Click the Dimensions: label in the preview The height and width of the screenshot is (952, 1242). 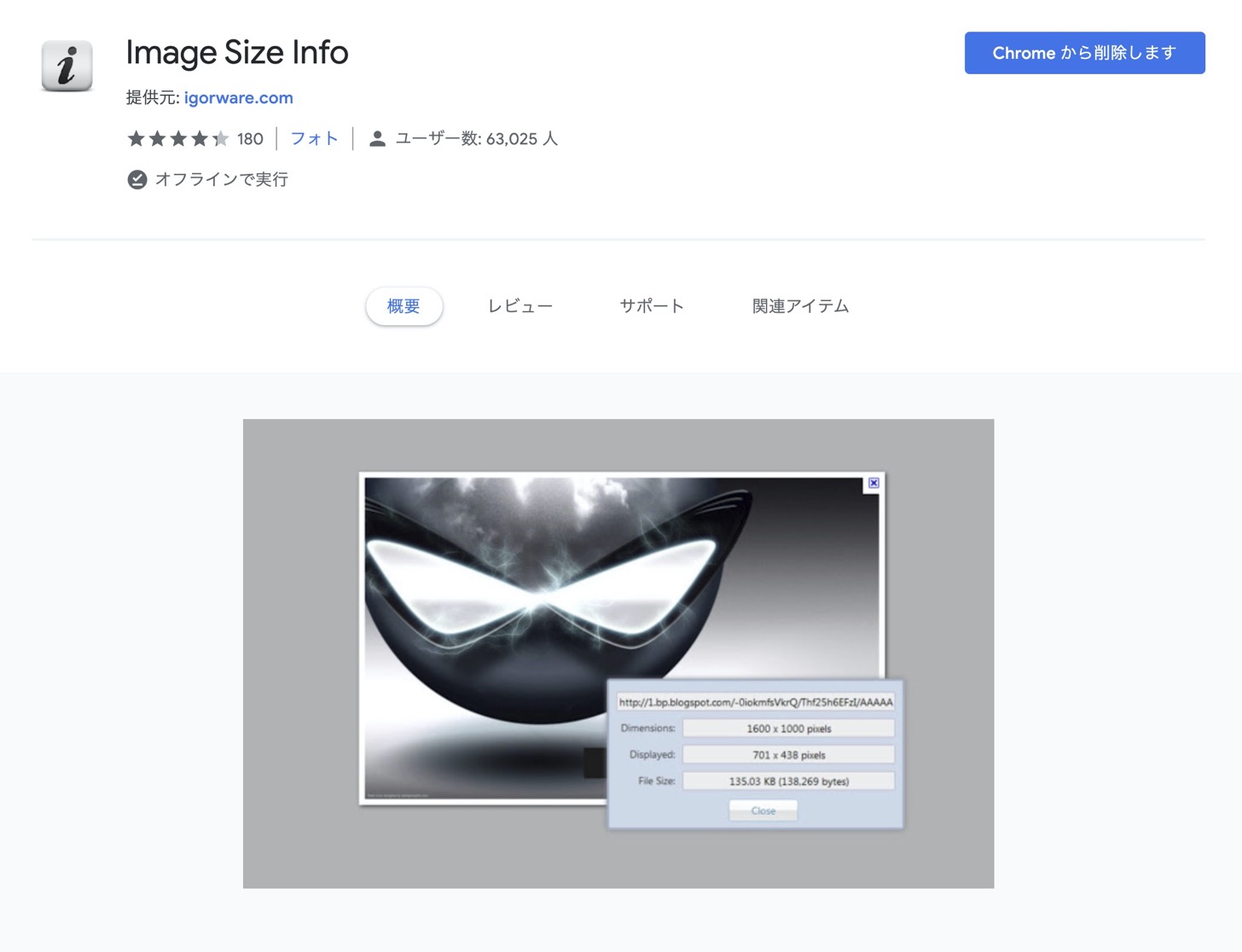coord(648,729)
